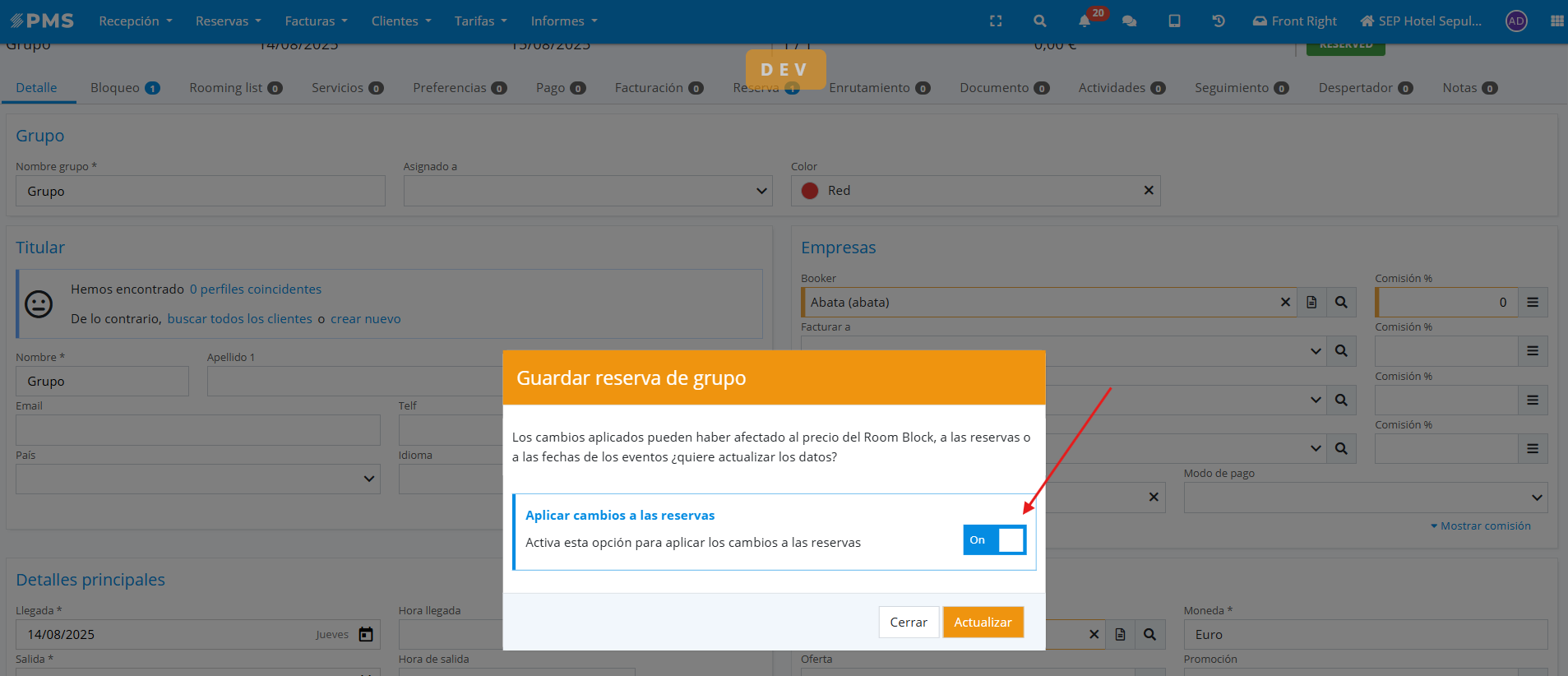Click the red color swatch
This screenshot has height=676, width=1568.
click(810, 191)
